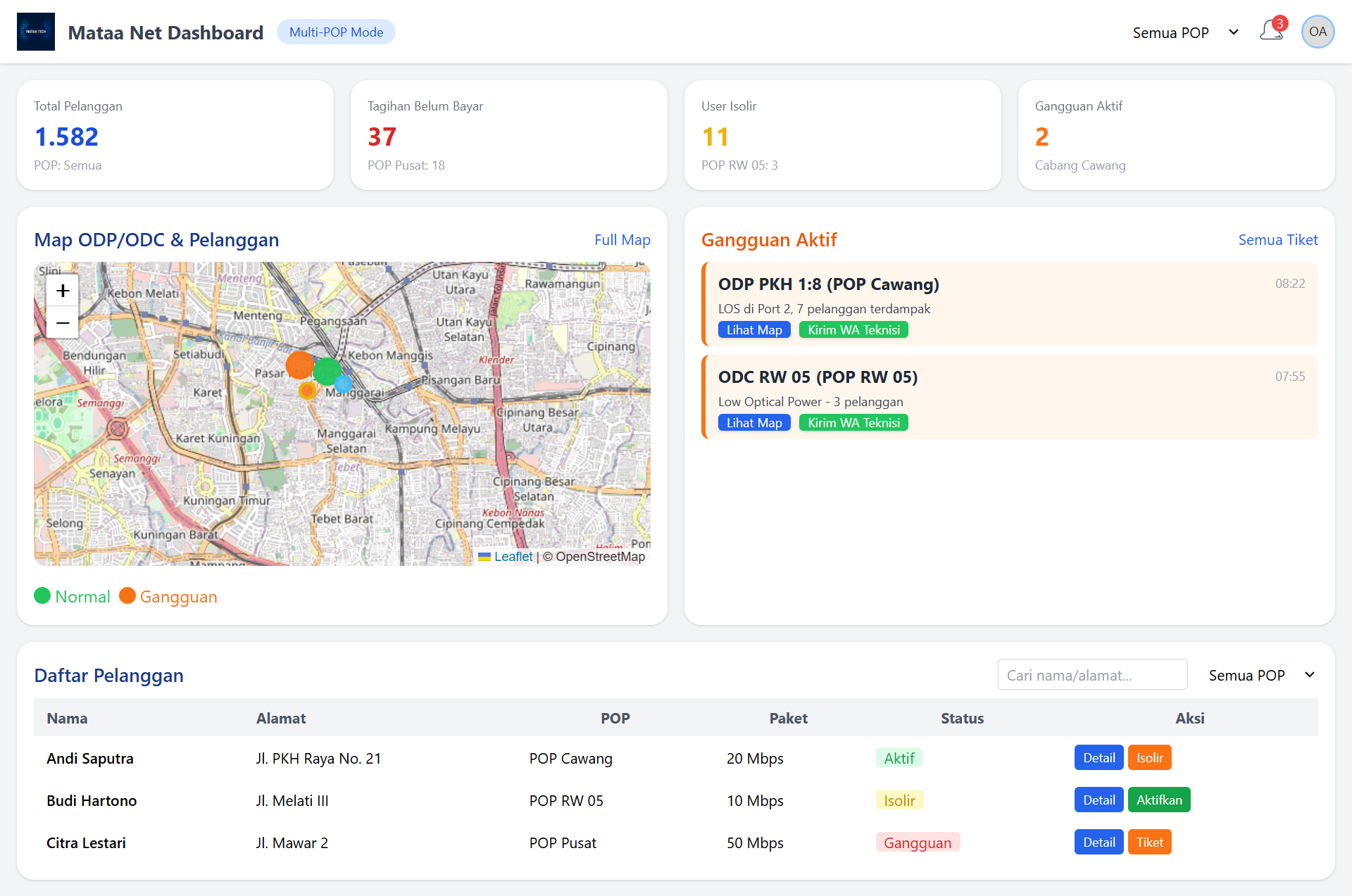
Task: Toggle Multi-POP Mode badge
Action: (x=336, y=32)
